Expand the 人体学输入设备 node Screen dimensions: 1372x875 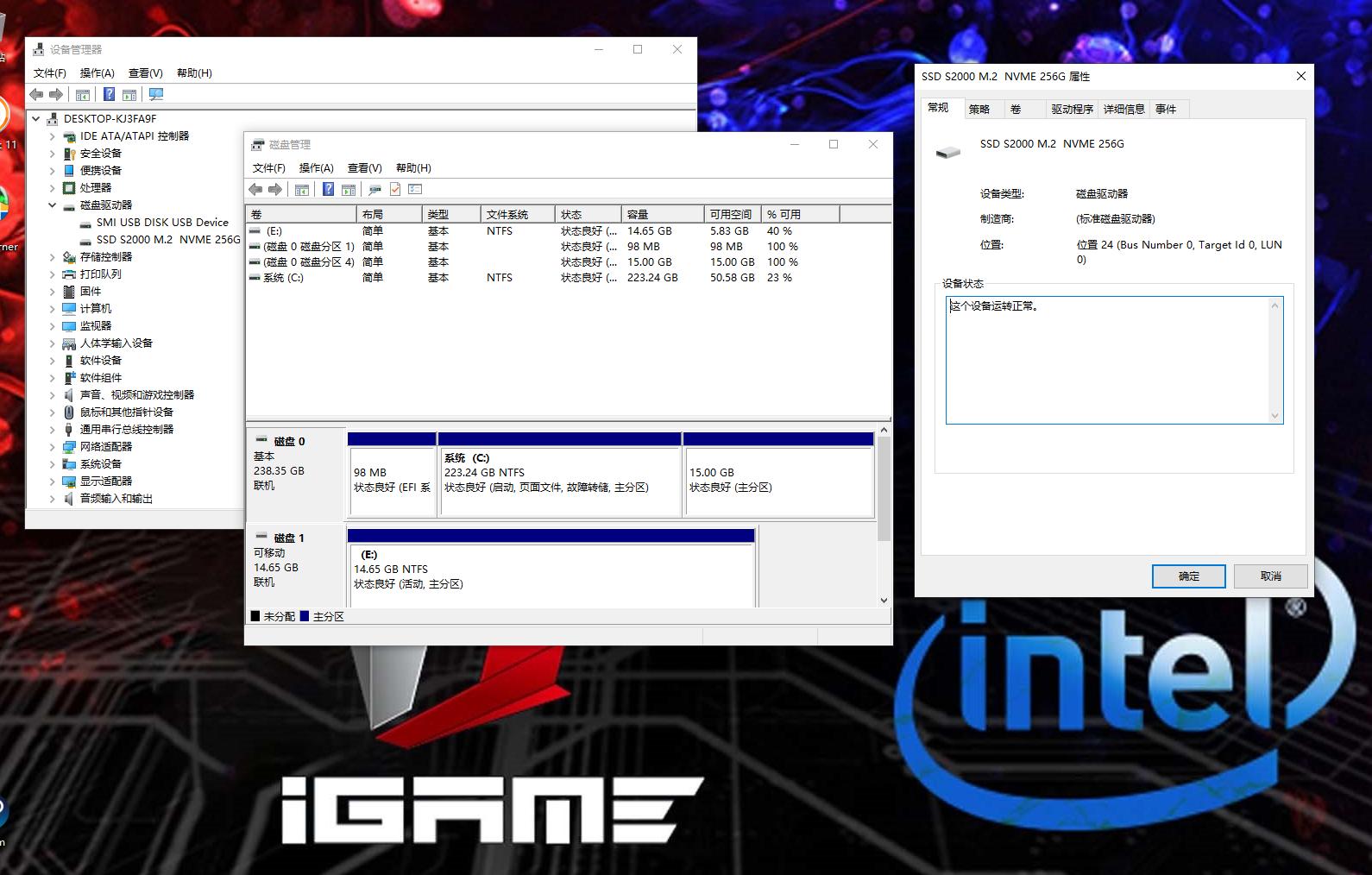[x=52, y=343]
